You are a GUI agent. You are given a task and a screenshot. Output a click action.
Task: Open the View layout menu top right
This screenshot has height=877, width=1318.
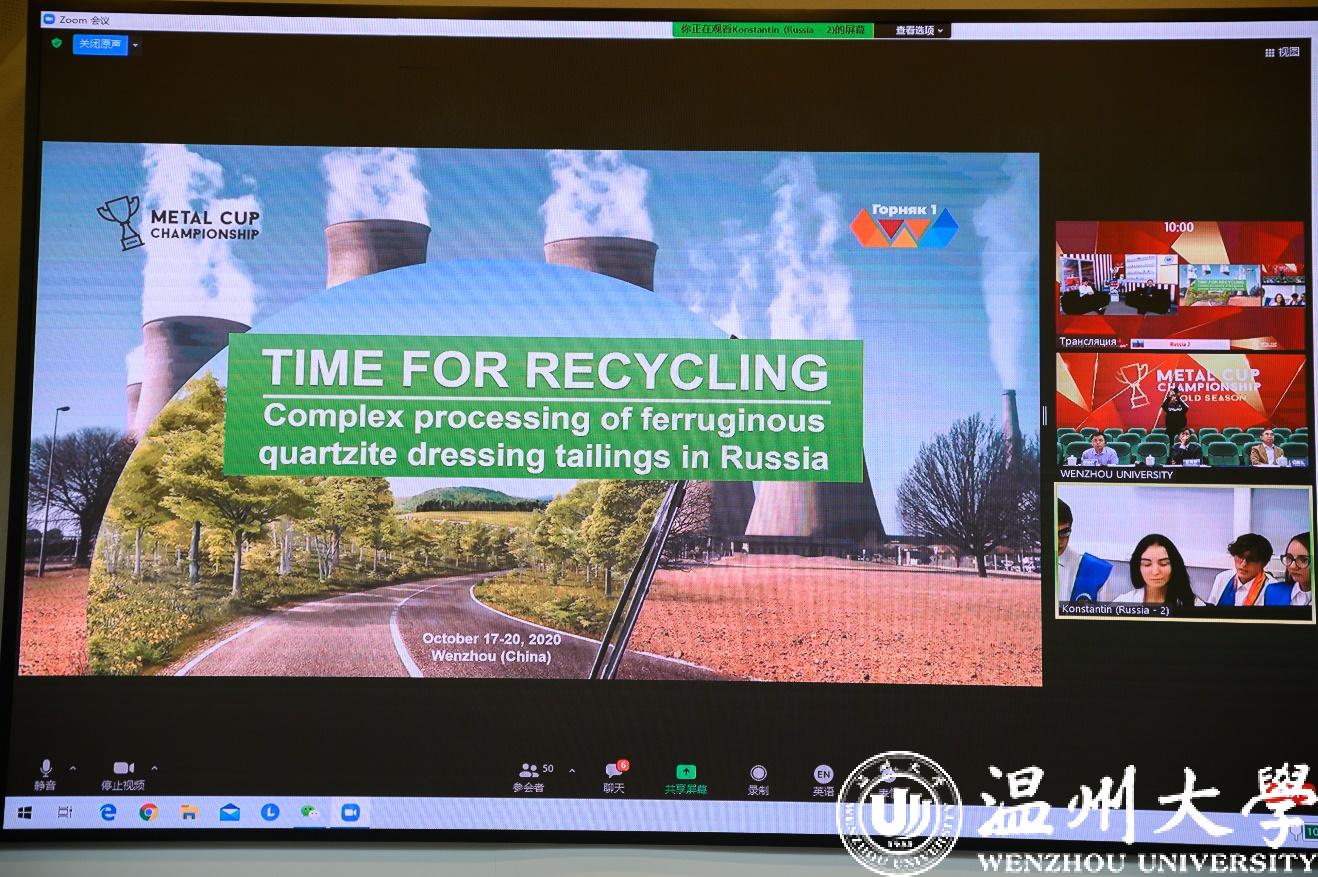1282,52
